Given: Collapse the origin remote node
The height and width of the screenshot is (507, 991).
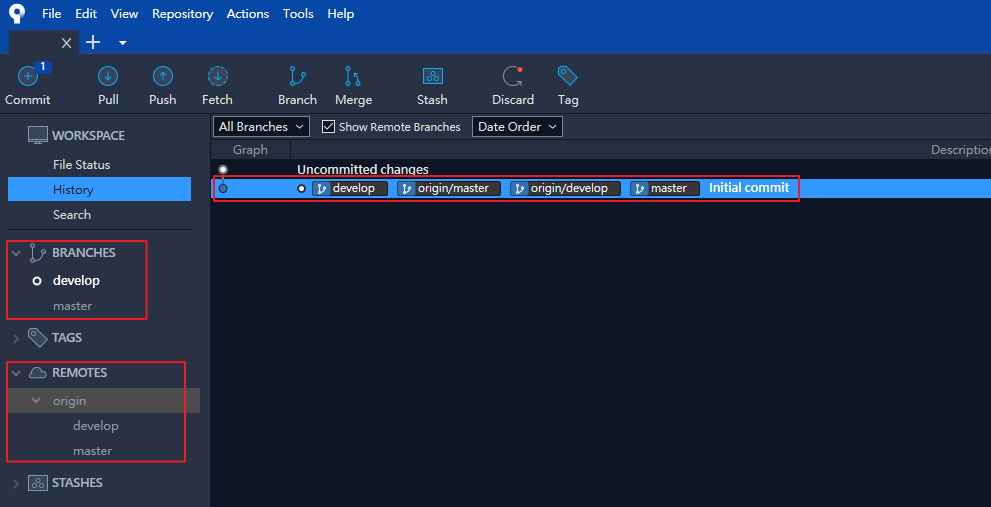Looking at the screenshot, I should click(x=36, y=401).
